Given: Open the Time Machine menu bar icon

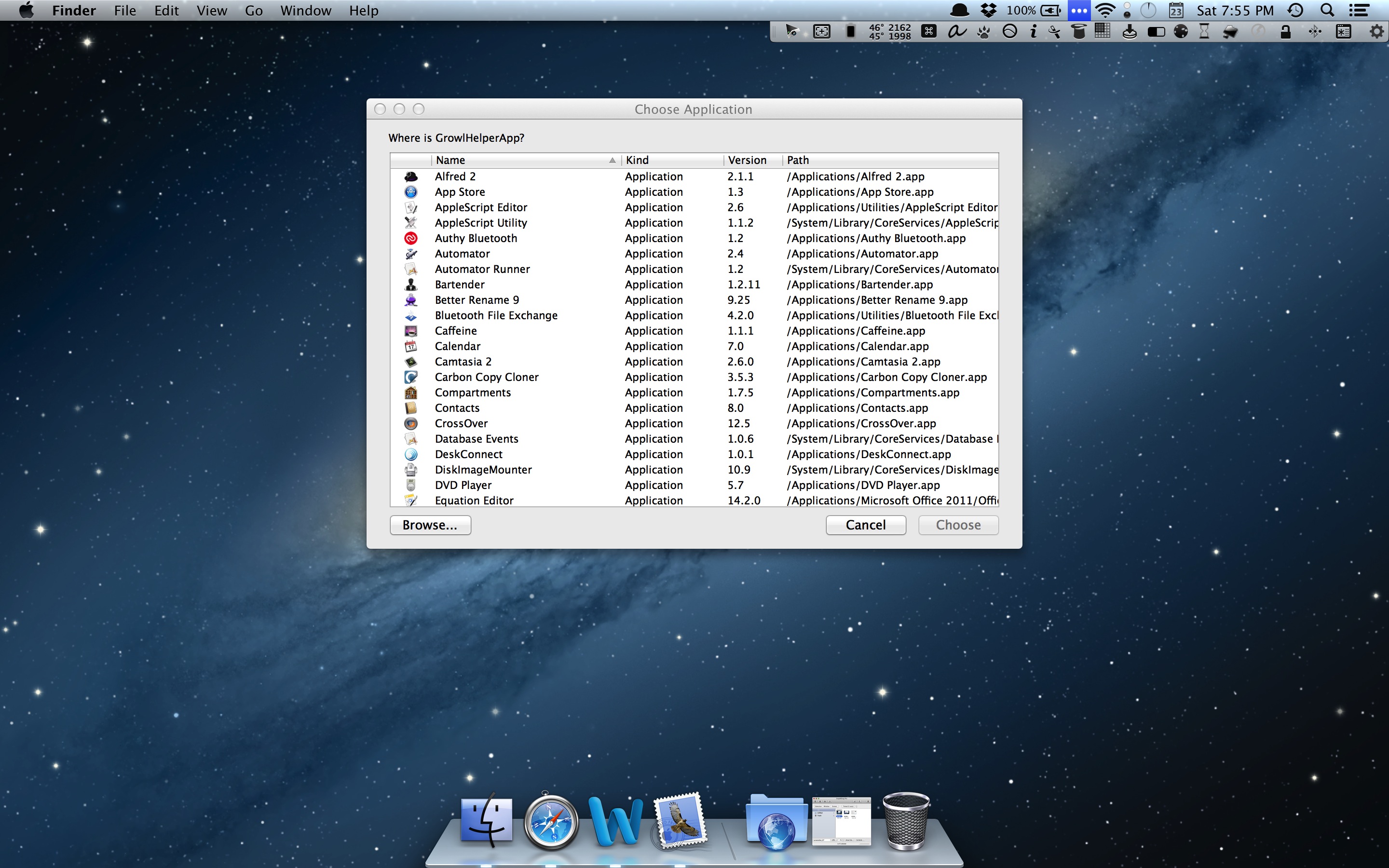Looking at the screenshot, I should (1295, 10).
